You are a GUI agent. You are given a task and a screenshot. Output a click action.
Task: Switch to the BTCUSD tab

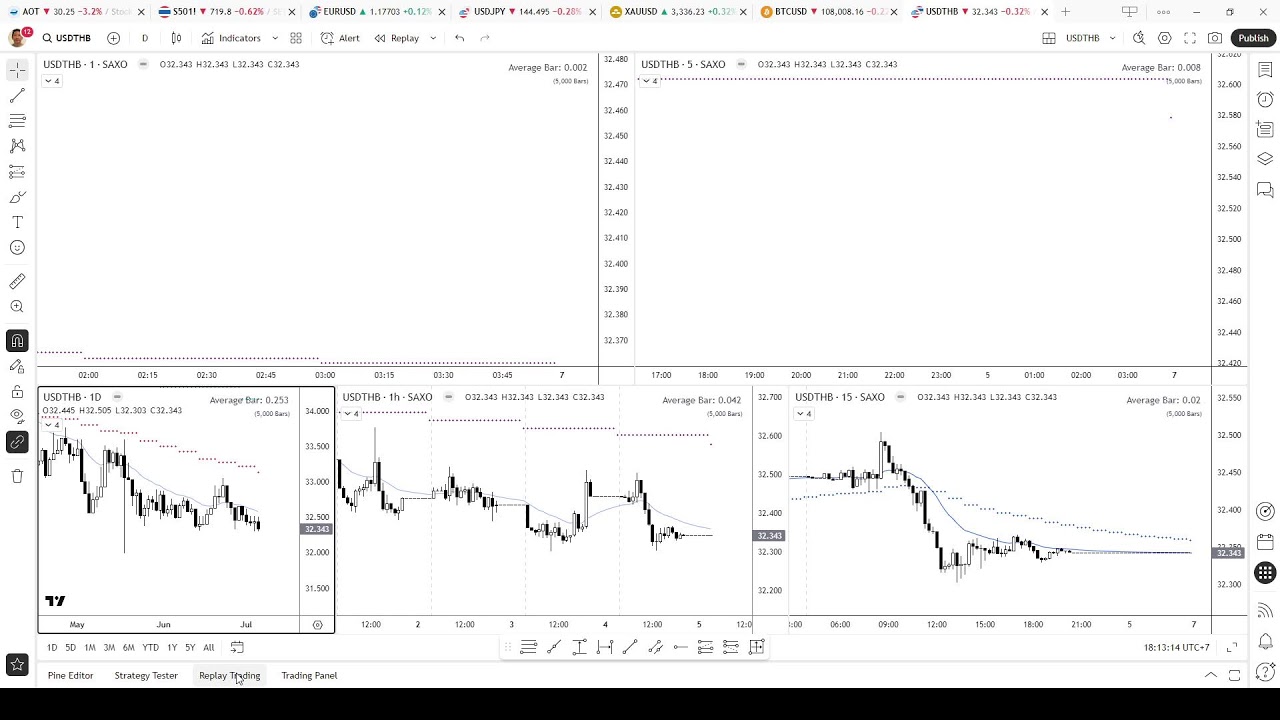click(826, 12)
